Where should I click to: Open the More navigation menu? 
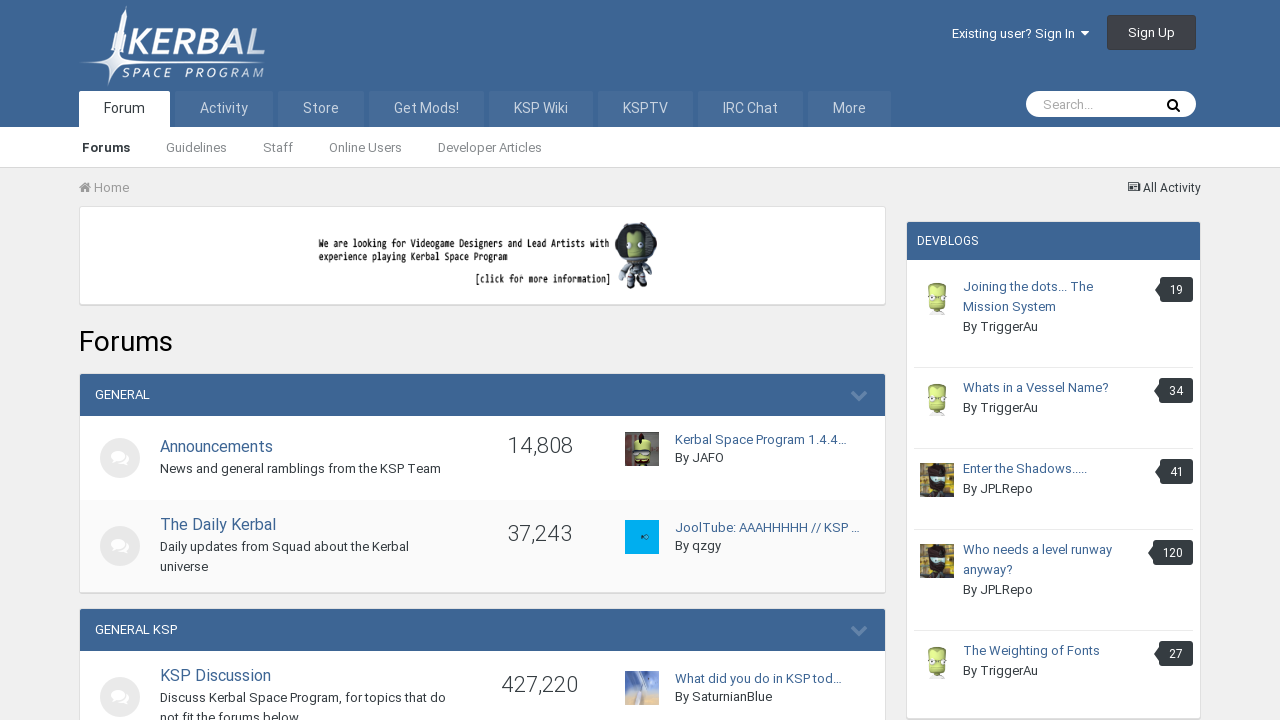[849, 109]
